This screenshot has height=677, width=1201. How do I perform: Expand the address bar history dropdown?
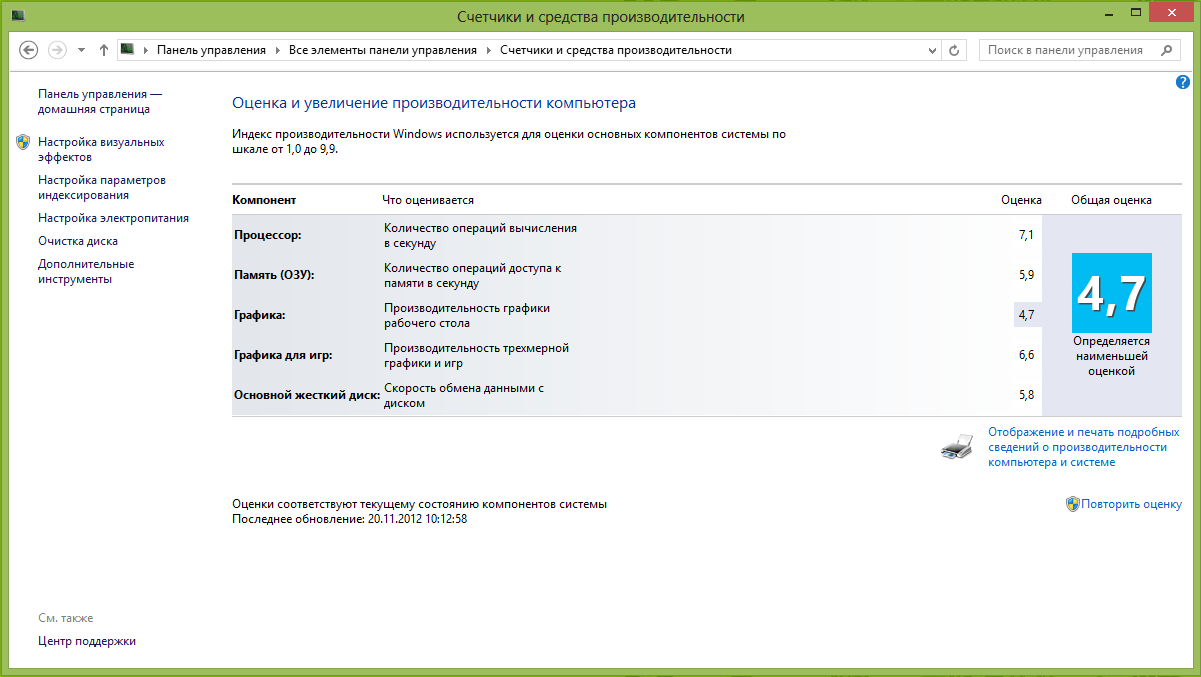[x=934, y=50]
